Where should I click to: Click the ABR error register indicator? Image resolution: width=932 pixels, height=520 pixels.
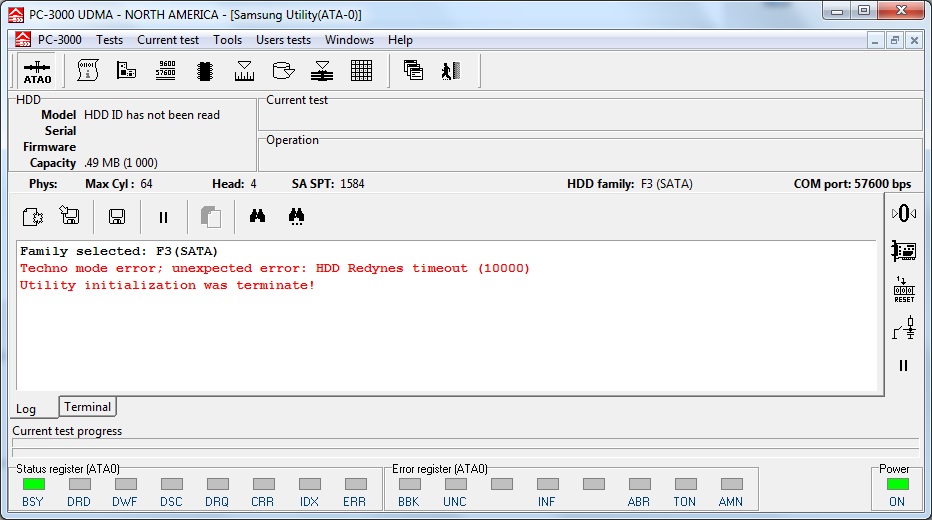640,484
